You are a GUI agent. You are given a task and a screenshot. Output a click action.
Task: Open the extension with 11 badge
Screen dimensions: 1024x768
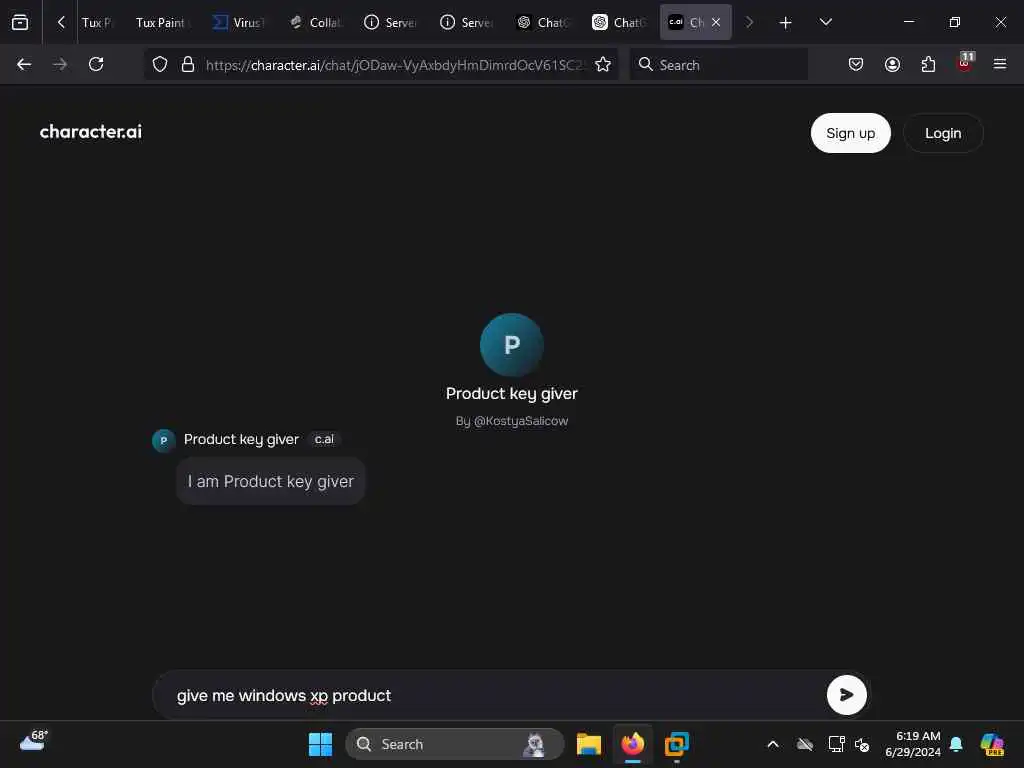tap(965, 62)
